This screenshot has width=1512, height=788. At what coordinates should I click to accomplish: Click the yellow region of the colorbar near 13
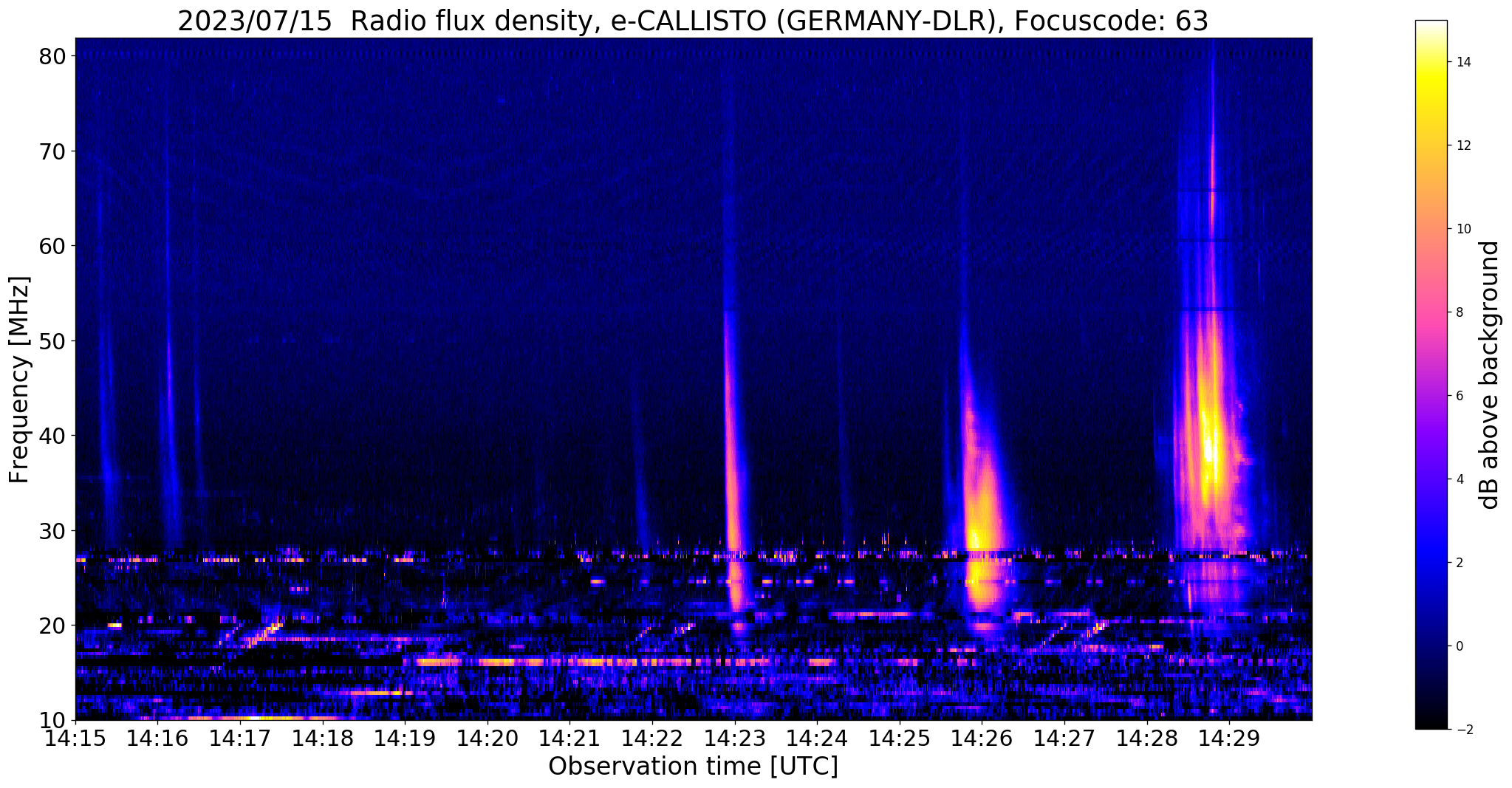point(1431,103)
